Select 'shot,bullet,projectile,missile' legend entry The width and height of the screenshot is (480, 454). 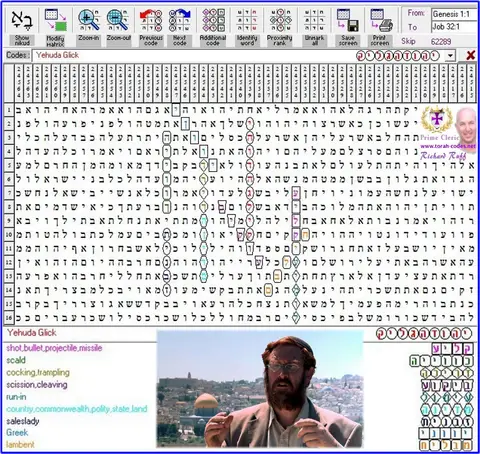[54, 348]
